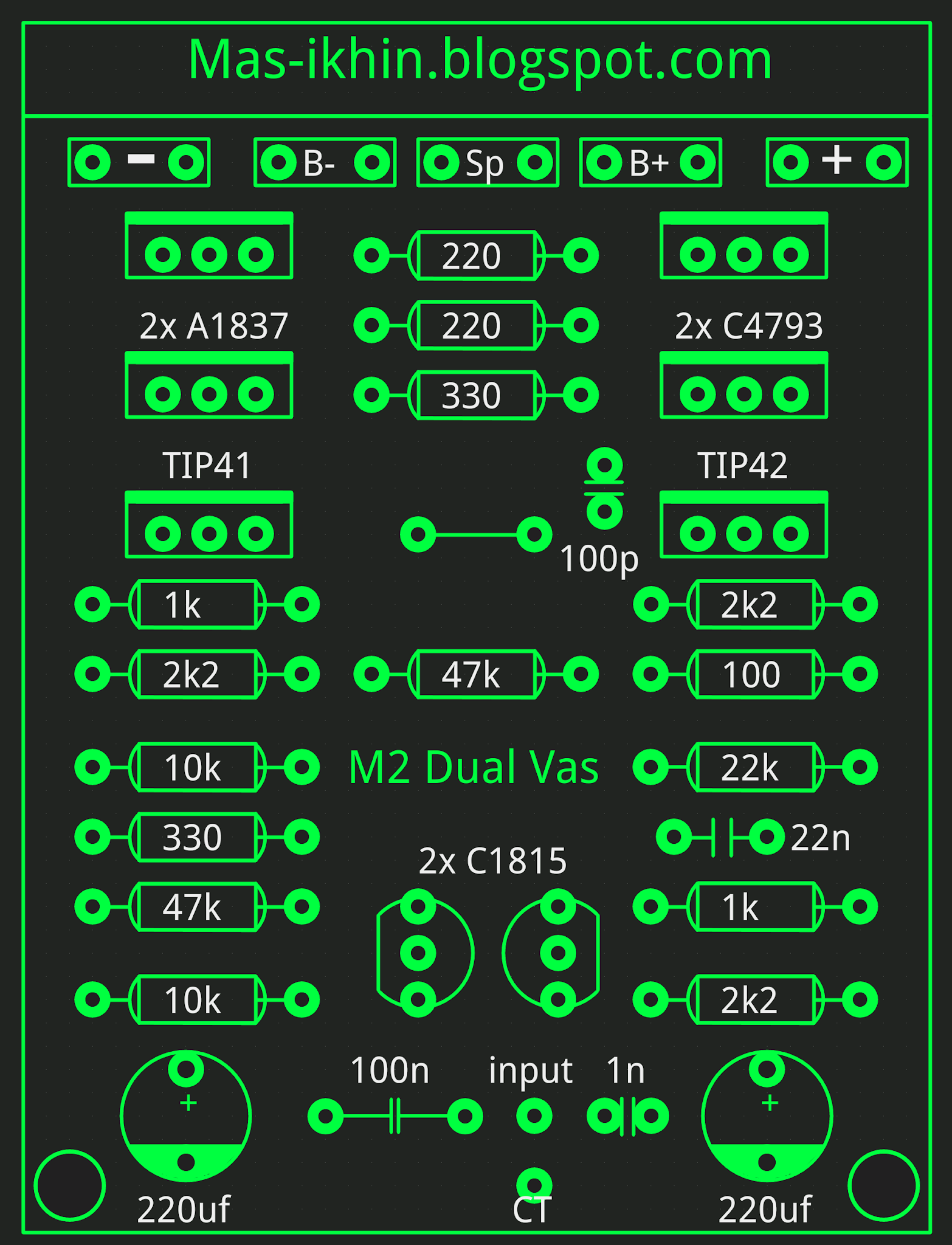Screen dimensions: 952x1245
Task: Select the right C1815 transistor footprint
Action: coord(551,953)
